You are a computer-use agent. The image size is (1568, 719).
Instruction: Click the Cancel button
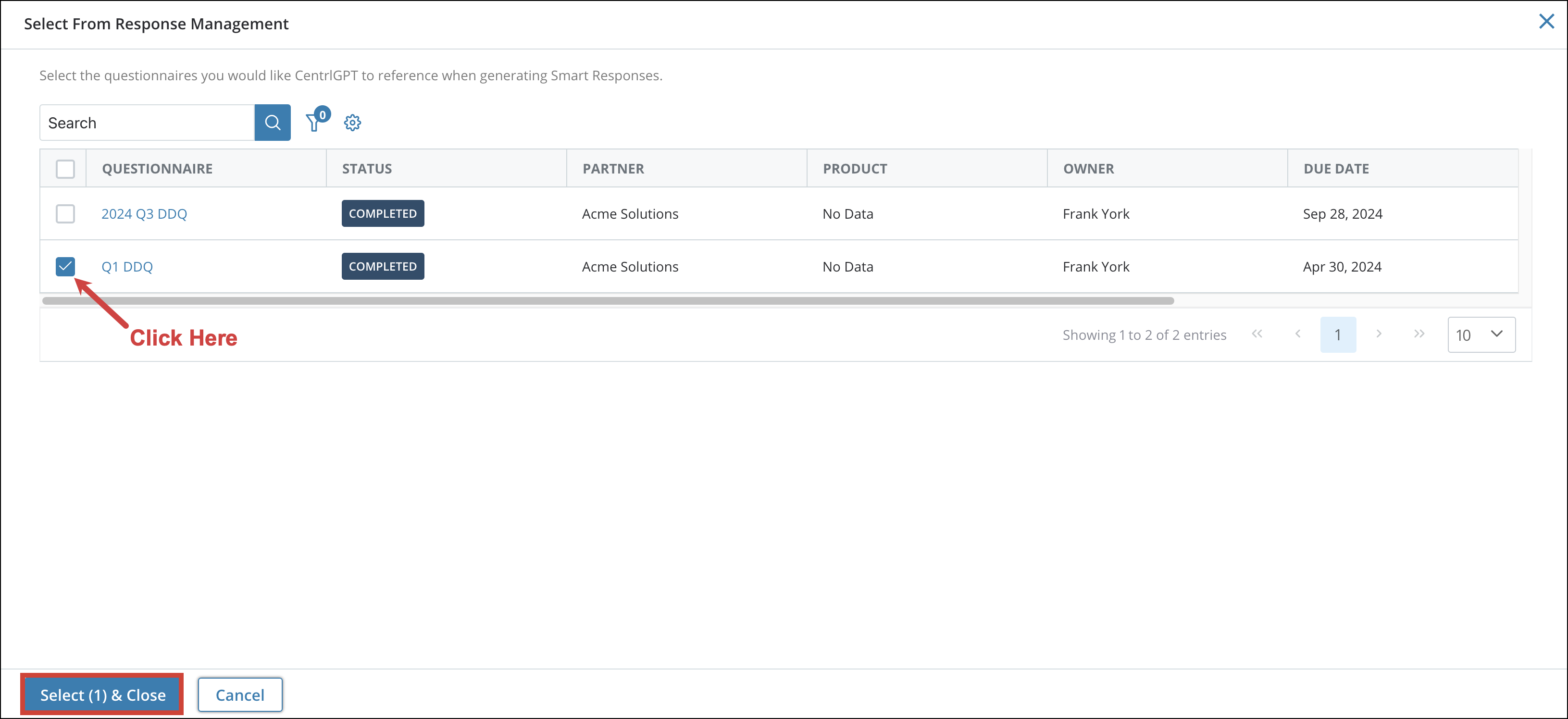pos(240,694)
